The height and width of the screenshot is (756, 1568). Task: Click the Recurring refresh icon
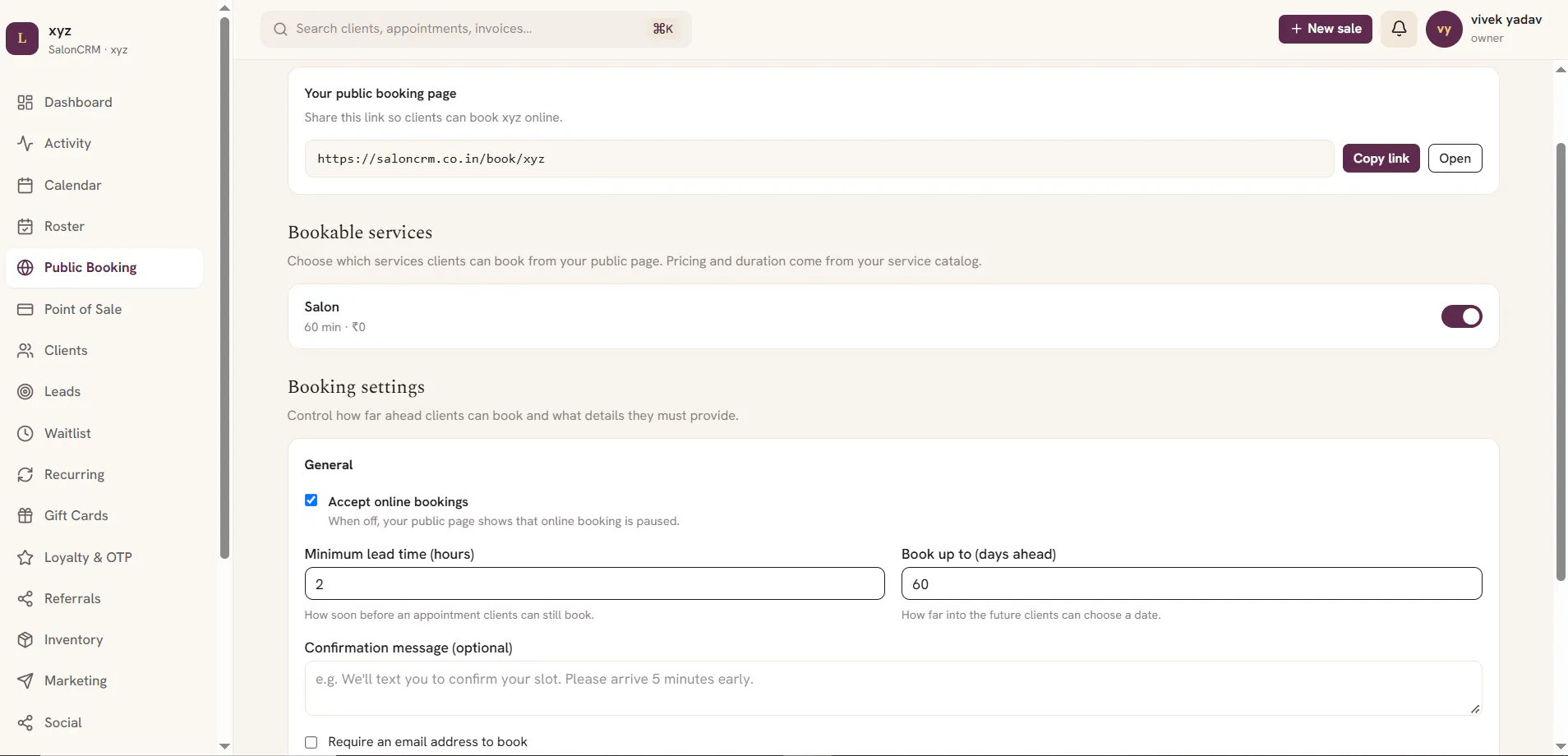(x=25, y=474)
